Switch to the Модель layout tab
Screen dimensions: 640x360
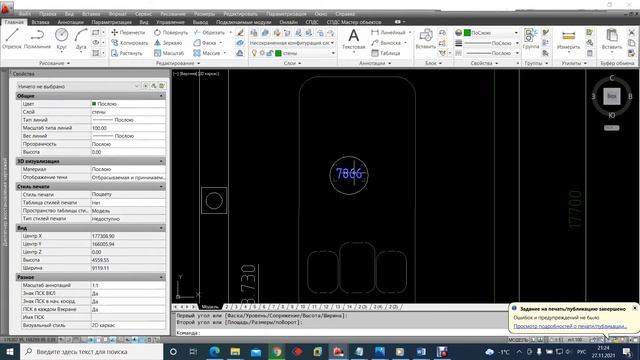[210, 307]
